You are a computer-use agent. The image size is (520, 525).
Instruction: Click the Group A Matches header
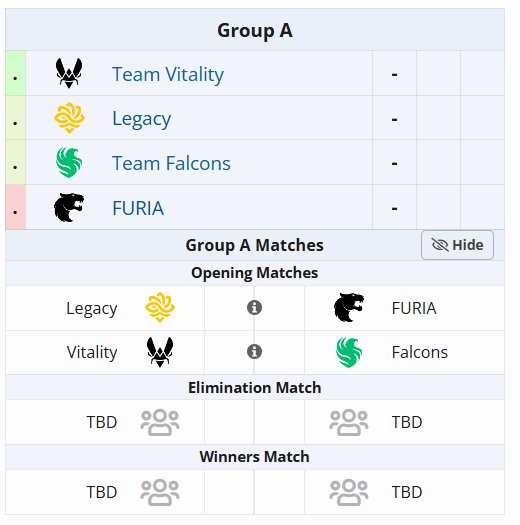tap(254, 245)
